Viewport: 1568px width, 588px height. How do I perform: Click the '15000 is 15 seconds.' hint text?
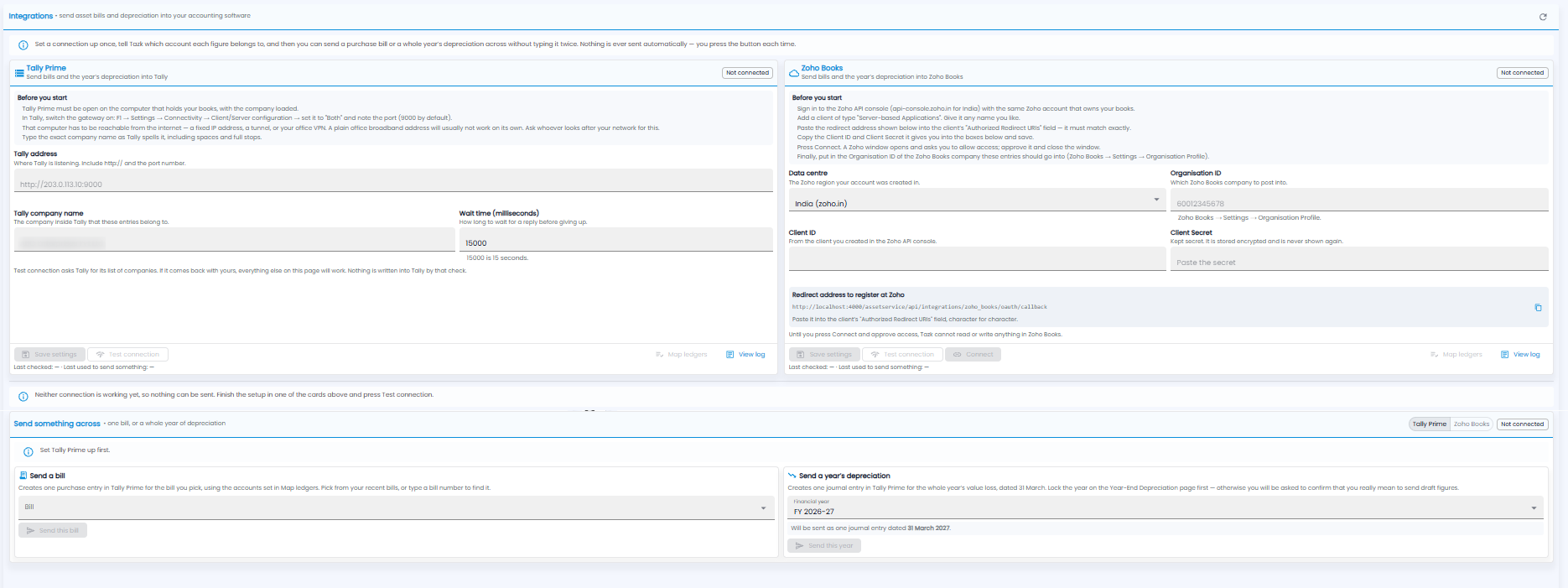497,258
